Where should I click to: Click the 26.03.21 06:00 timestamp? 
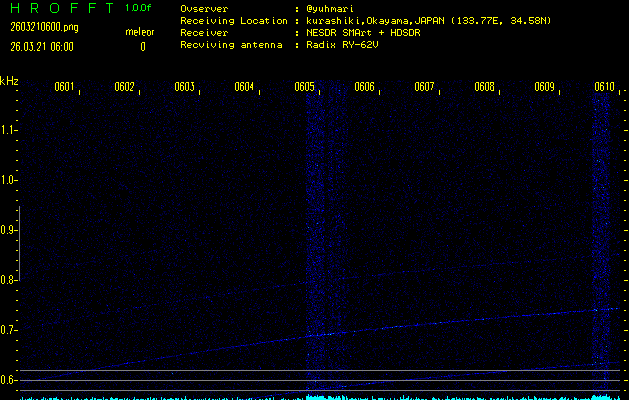click(x=42, y=46)
